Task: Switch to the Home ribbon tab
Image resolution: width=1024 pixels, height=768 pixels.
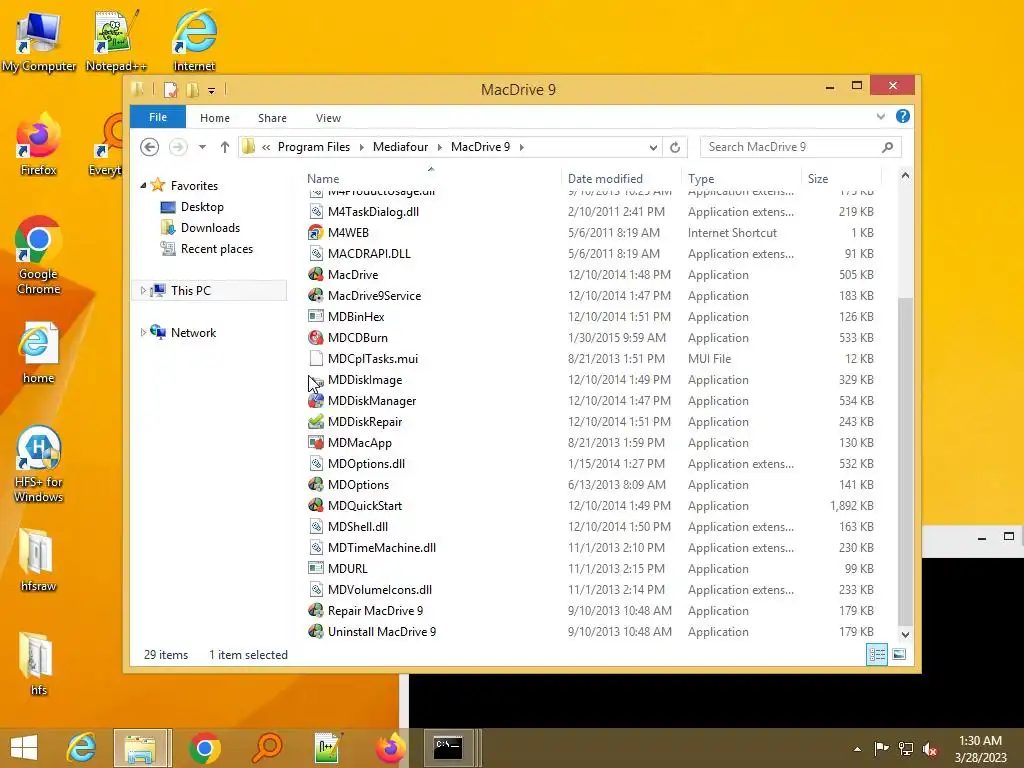Action: pos(215,118)
